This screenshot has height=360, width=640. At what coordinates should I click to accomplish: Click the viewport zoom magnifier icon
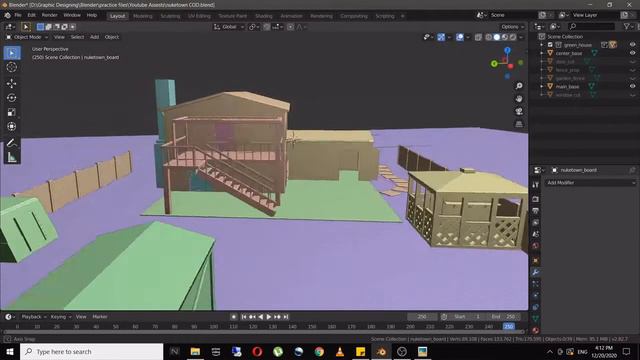tap(519, 86)
